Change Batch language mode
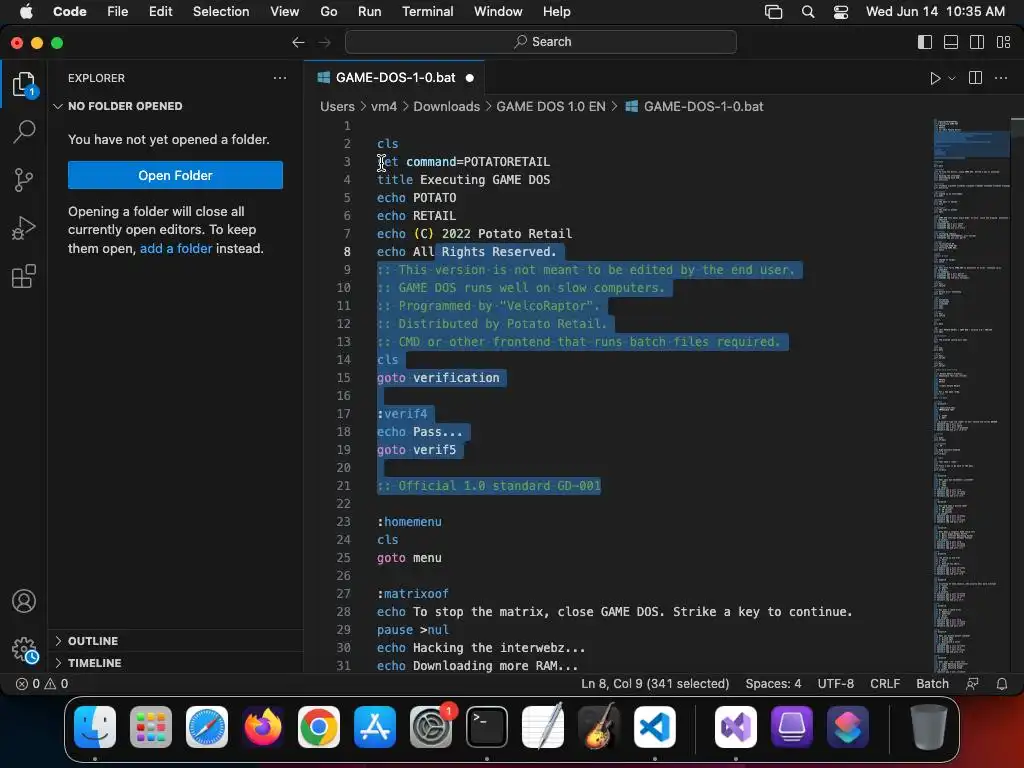The width and height of the screenshot is (1024, 768). pyautogui.click(x=932, y=684)
